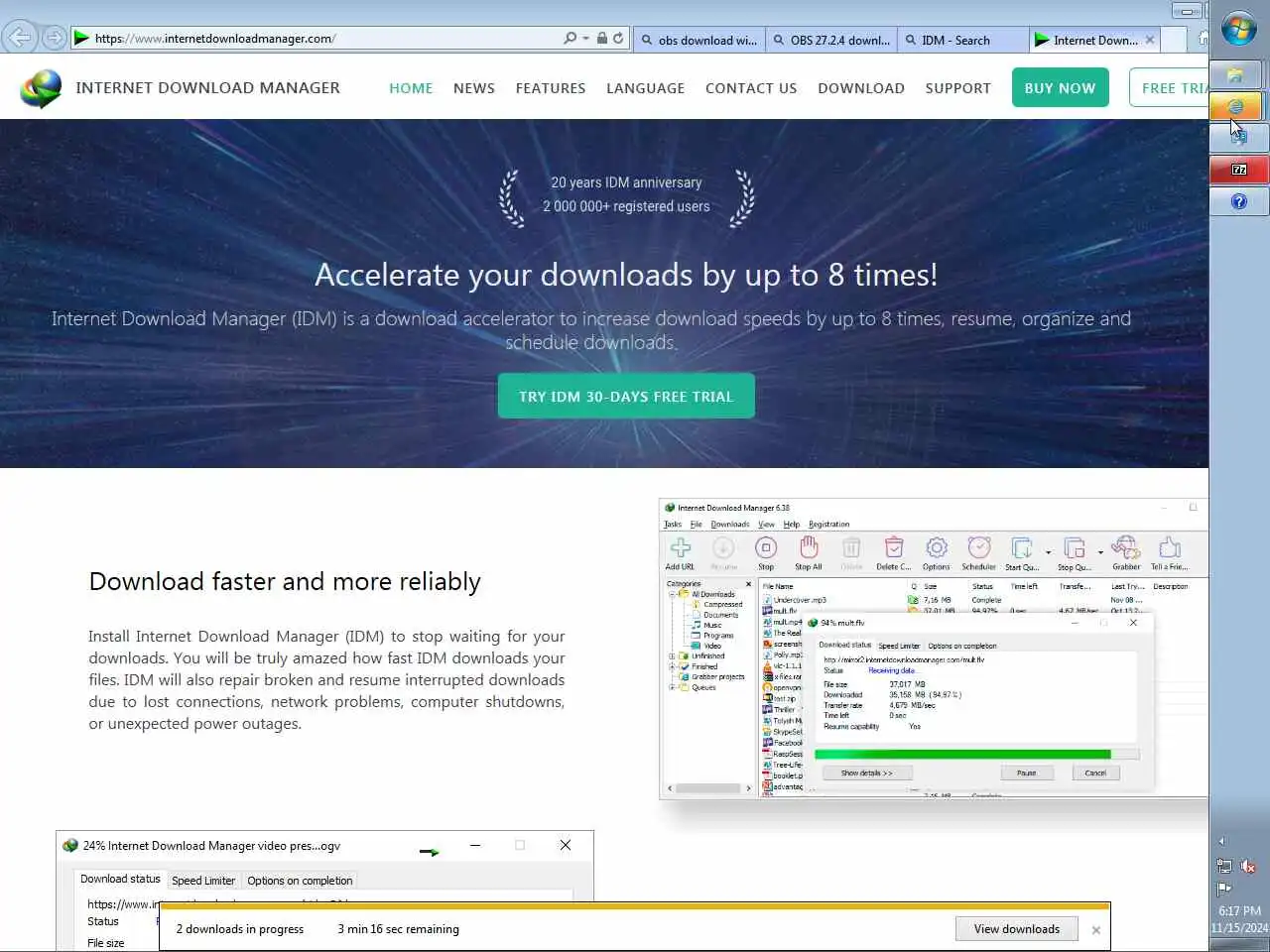This screenshot has width=1270, height=952.
Task: Click the Pause button in IDM dialog image
Action: pos(1027,773)
